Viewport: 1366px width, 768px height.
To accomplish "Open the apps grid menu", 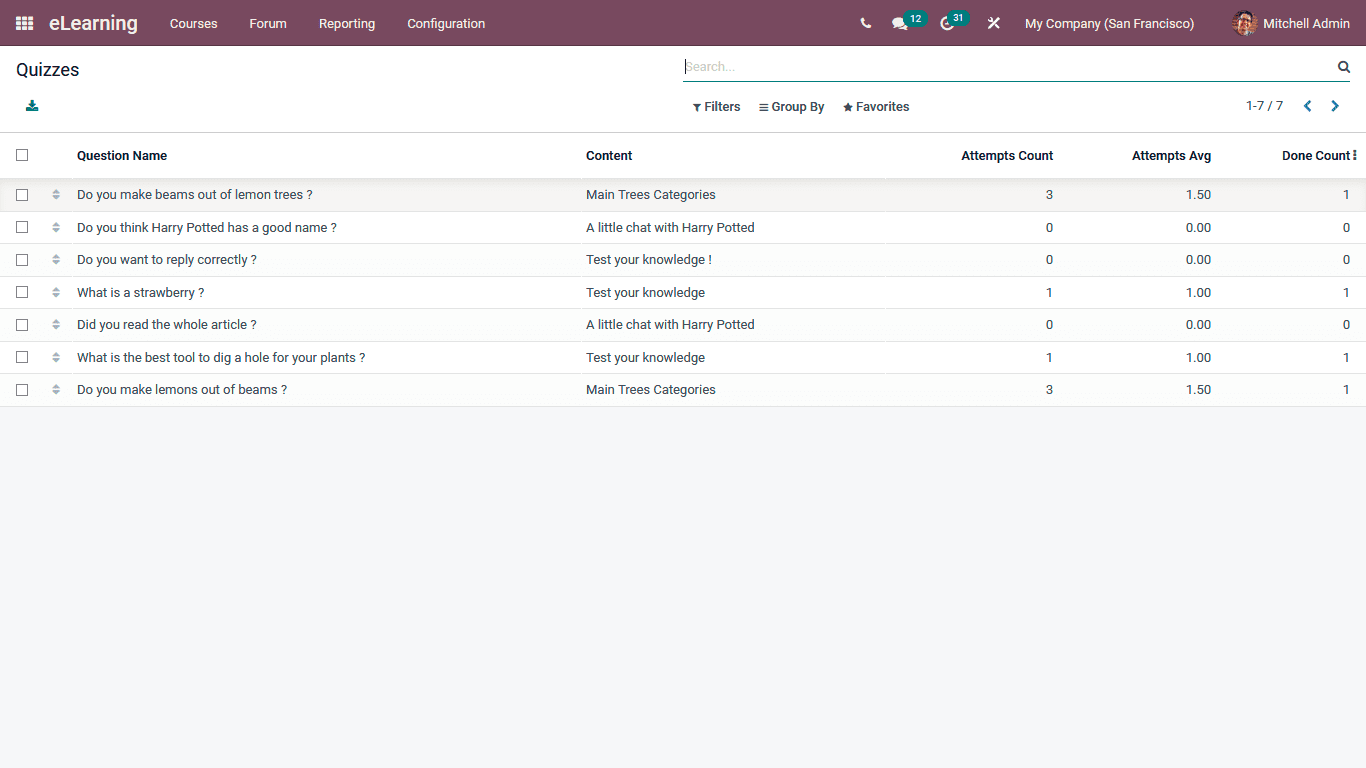I will coord(22,23).
